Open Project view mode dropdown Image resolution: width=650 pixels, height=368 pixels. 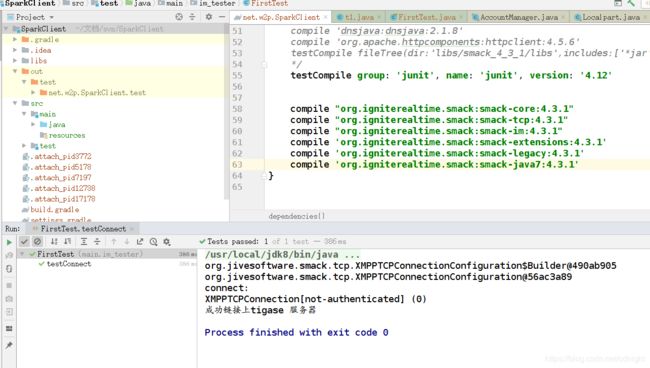tap(51, 17)
